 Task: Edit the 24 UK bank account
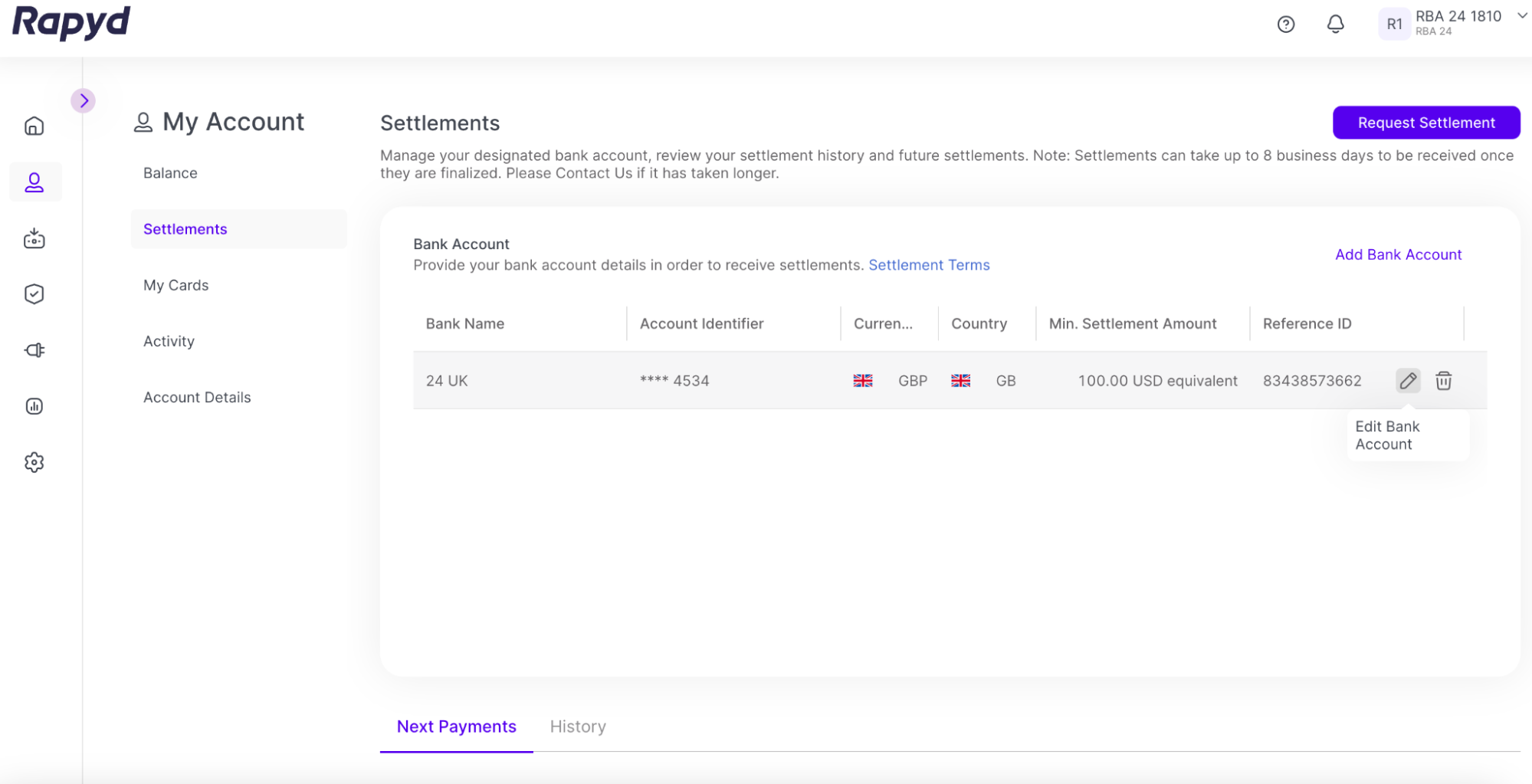(1408, 381)
